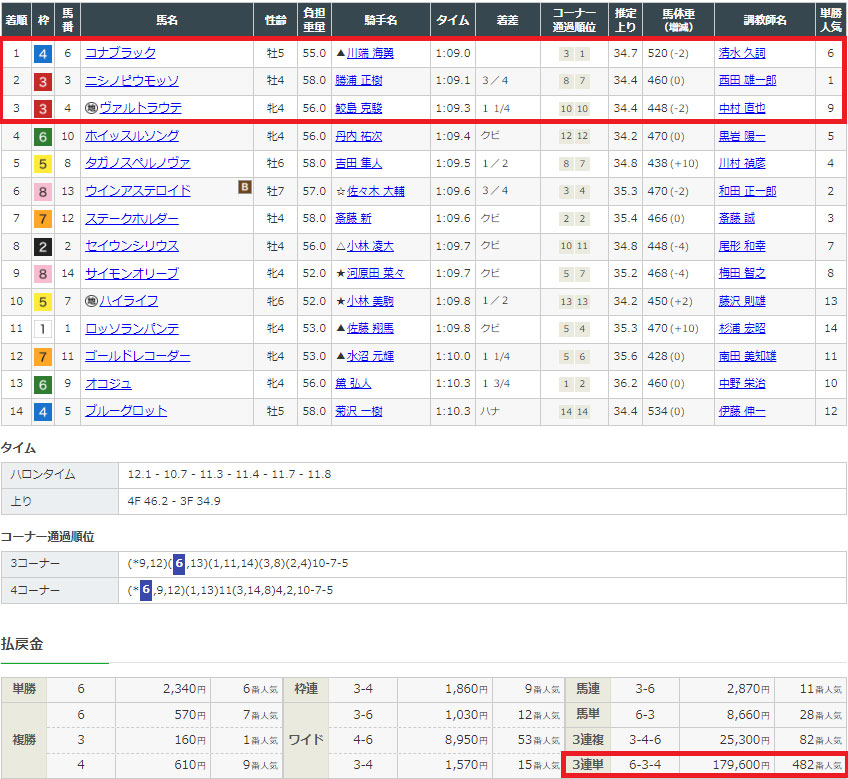Click the white frame 1 badge for ロッソランパンテ
The width and height of the screenshot is (848, 779).
pos(44,329)
